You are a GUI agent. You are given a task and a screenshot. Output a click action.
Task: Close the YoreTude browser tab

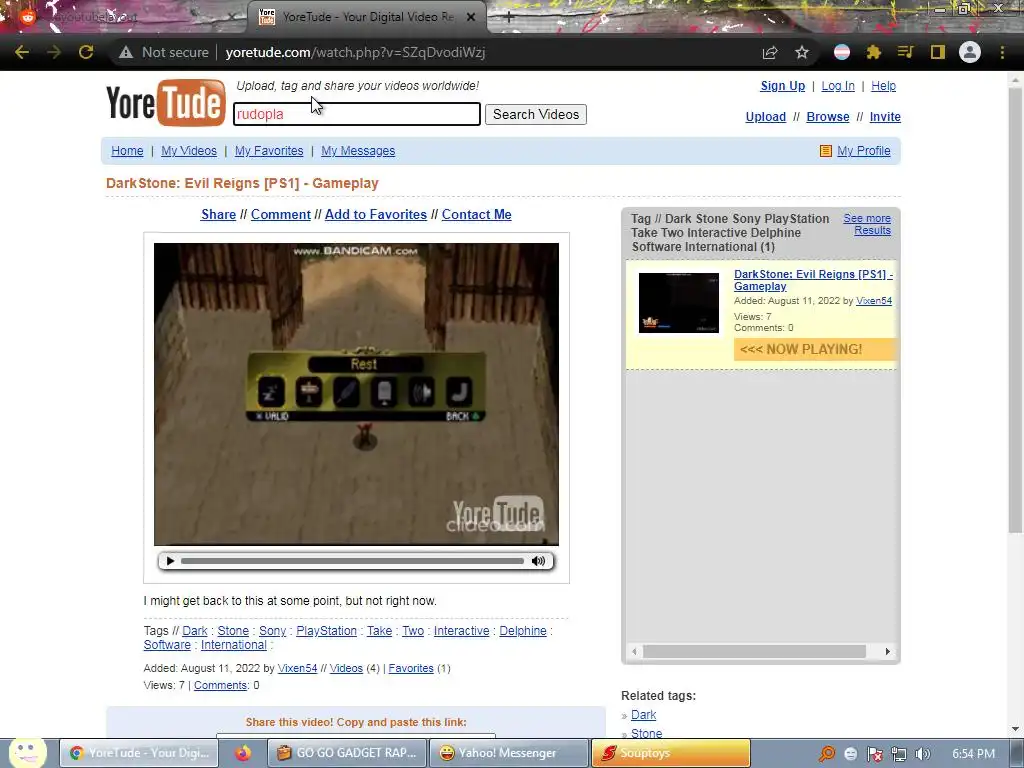click(471, 17)
